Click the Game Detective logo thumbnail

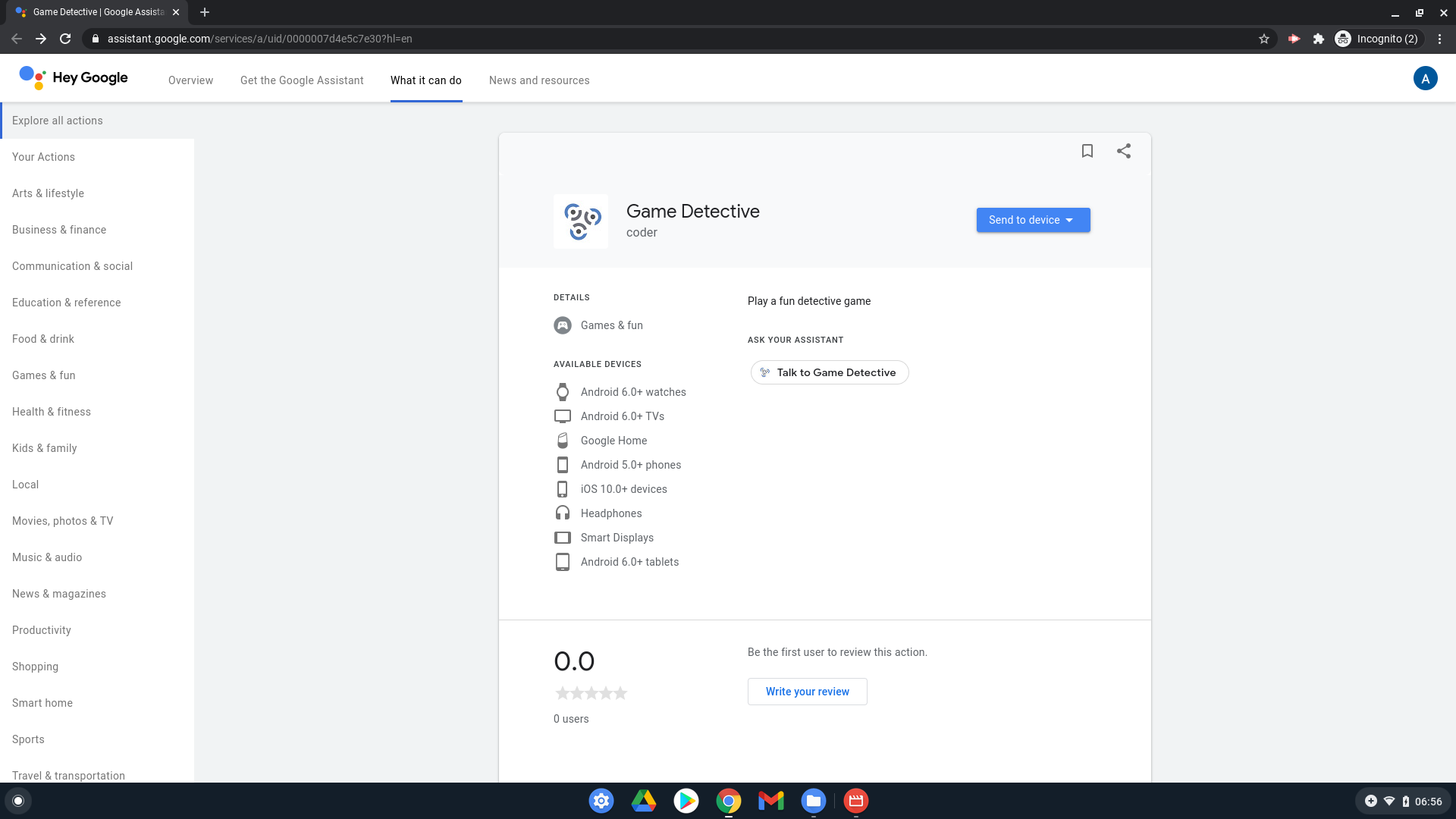click(x=580, y=221)
